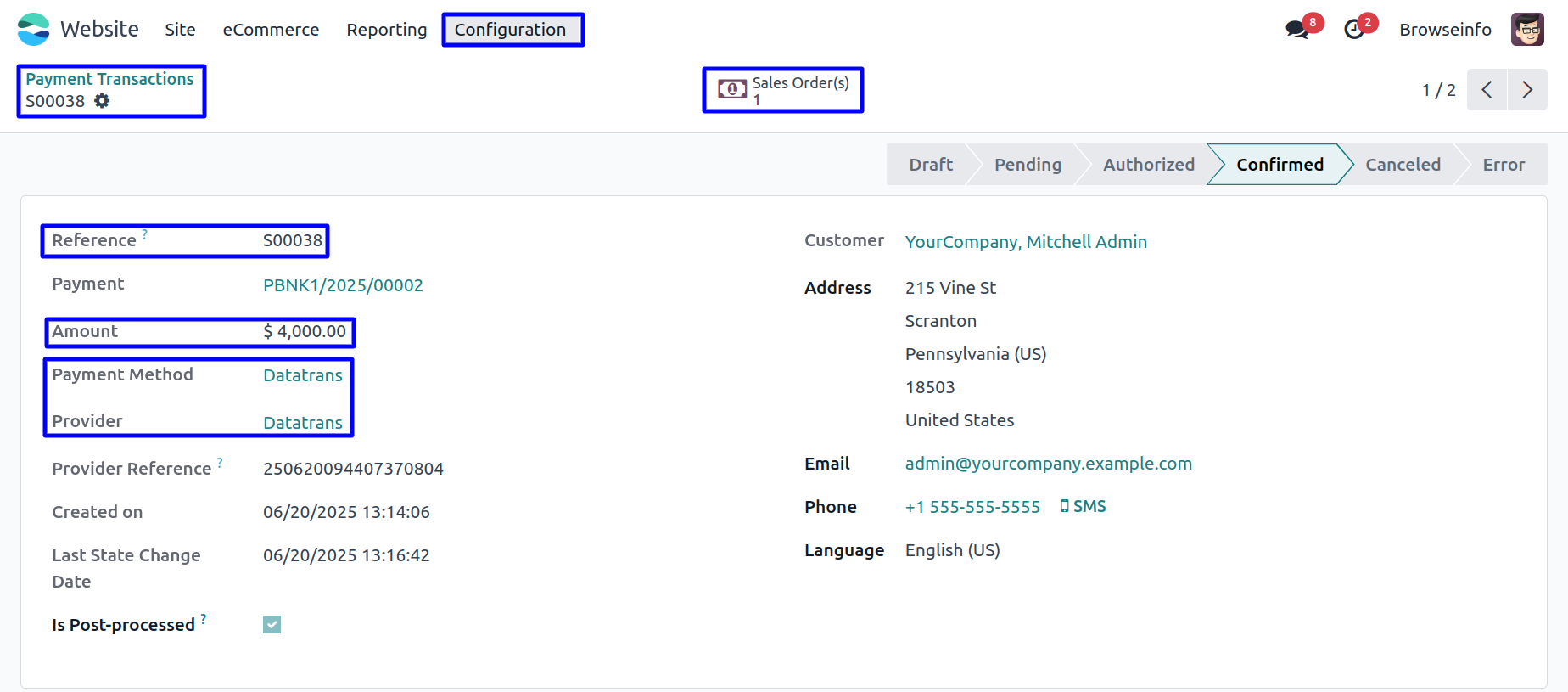Viewport: 1568px width, 692px height.
Task: Select the Authorized status stage
Action: pos(1149,165)
